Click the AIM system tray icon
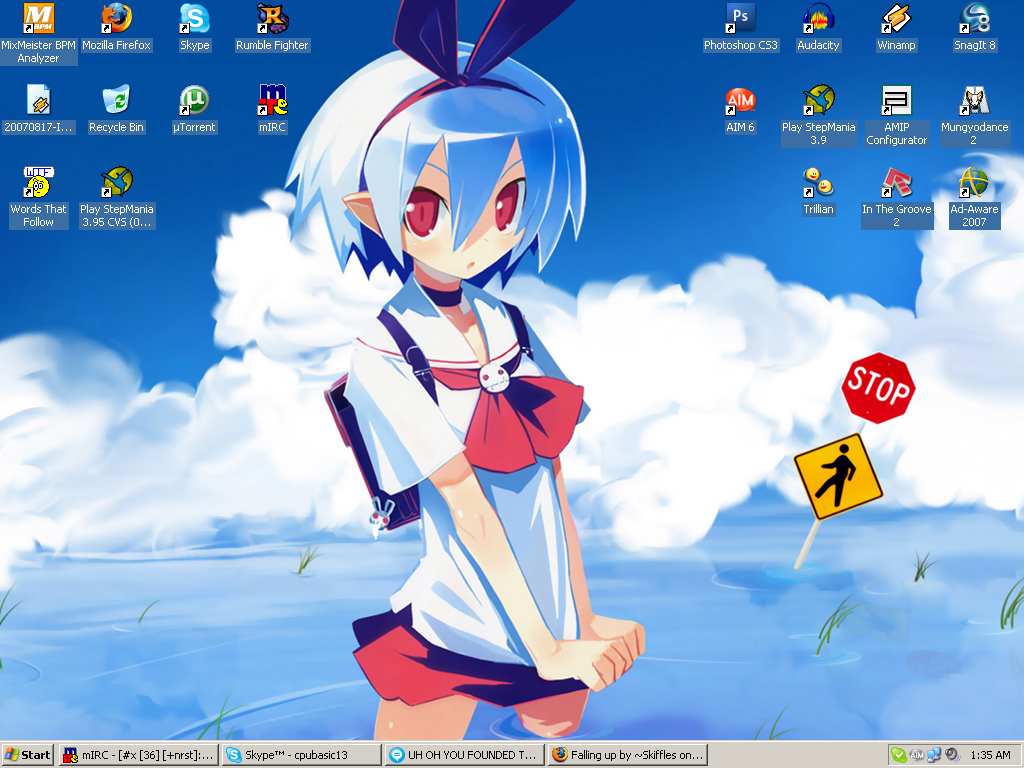The height and width of the screenshot is (768, 1024). (x=917, y=755)
